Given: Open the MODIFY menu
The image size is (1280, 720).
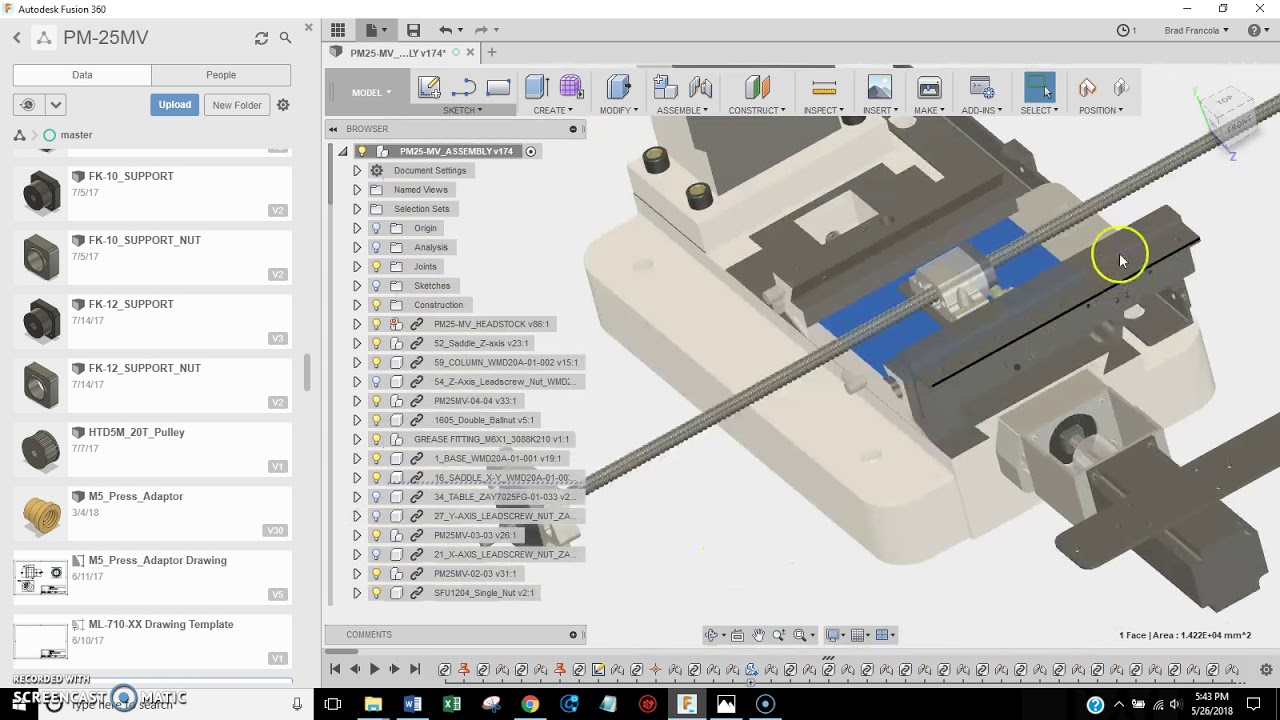Looking at the screenshot, I should (619, 110).
